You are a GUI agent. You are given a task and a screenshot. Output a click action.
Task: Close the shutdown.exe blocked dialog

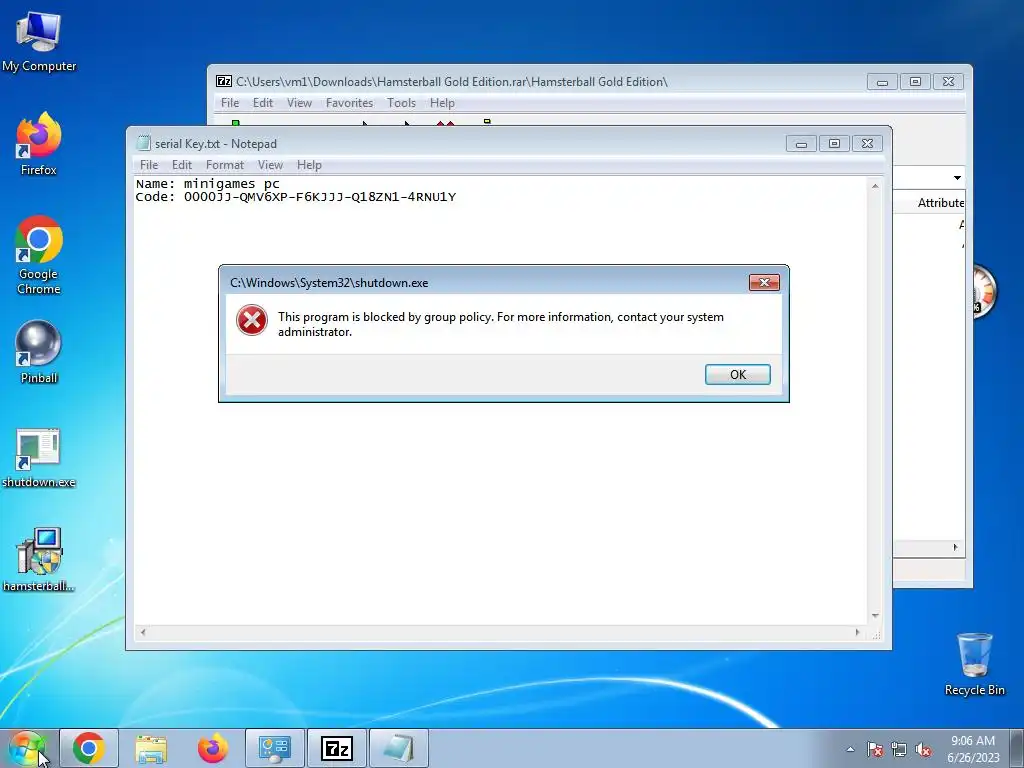coord(764,282)
